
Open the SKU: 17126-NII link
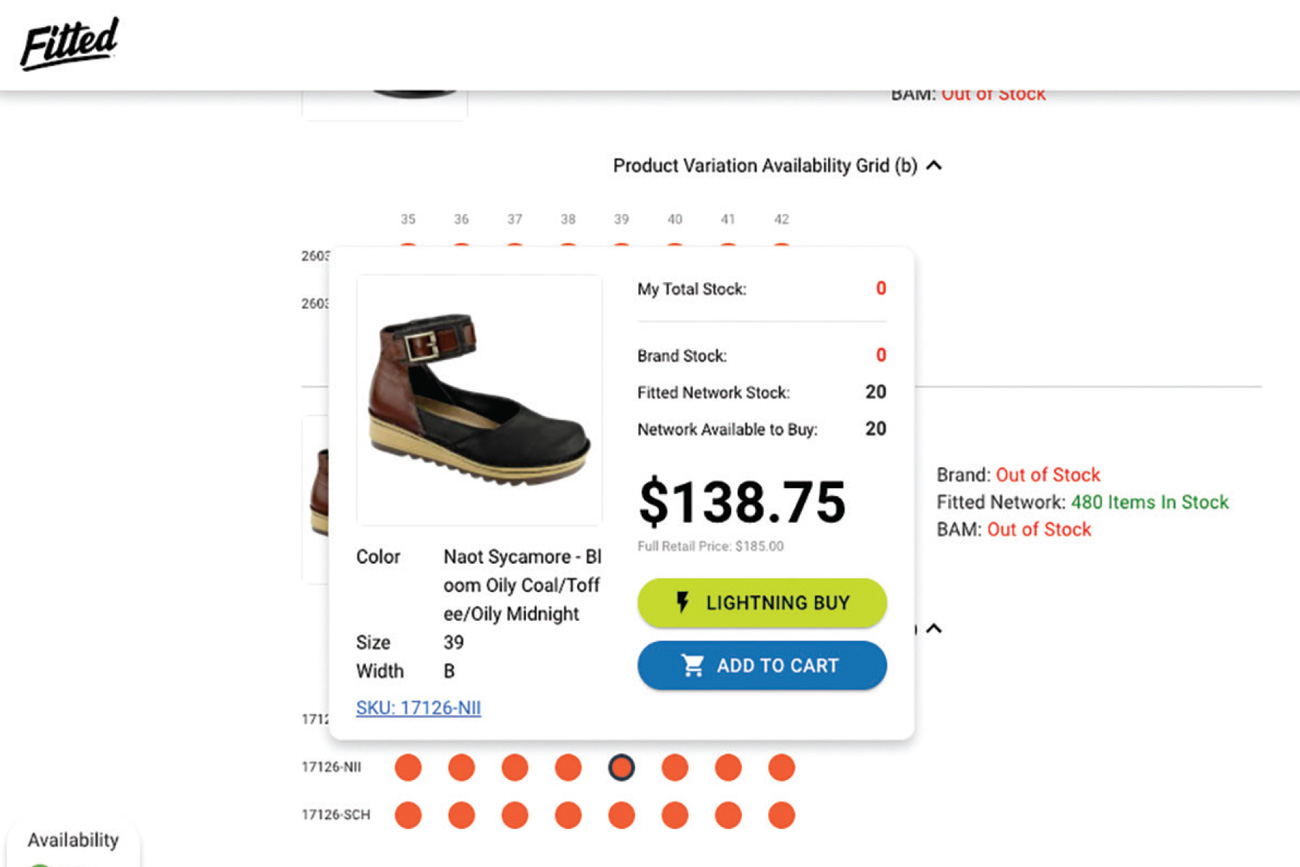point(418,708)
